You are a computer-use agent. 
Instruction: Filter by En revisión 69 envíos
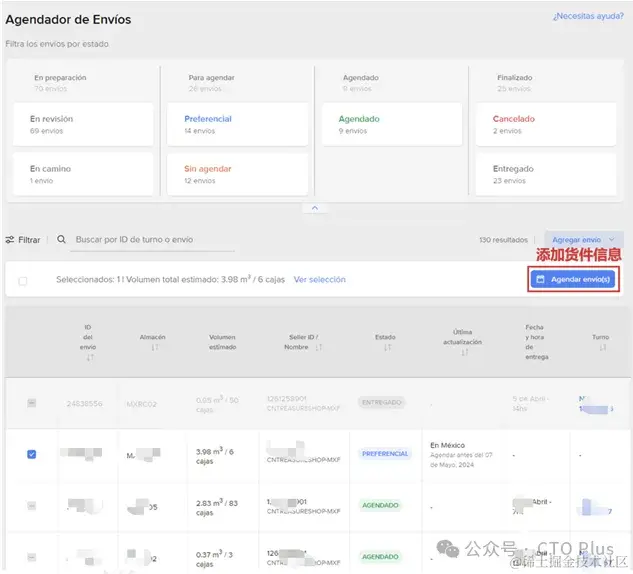[x=83, y=124]
